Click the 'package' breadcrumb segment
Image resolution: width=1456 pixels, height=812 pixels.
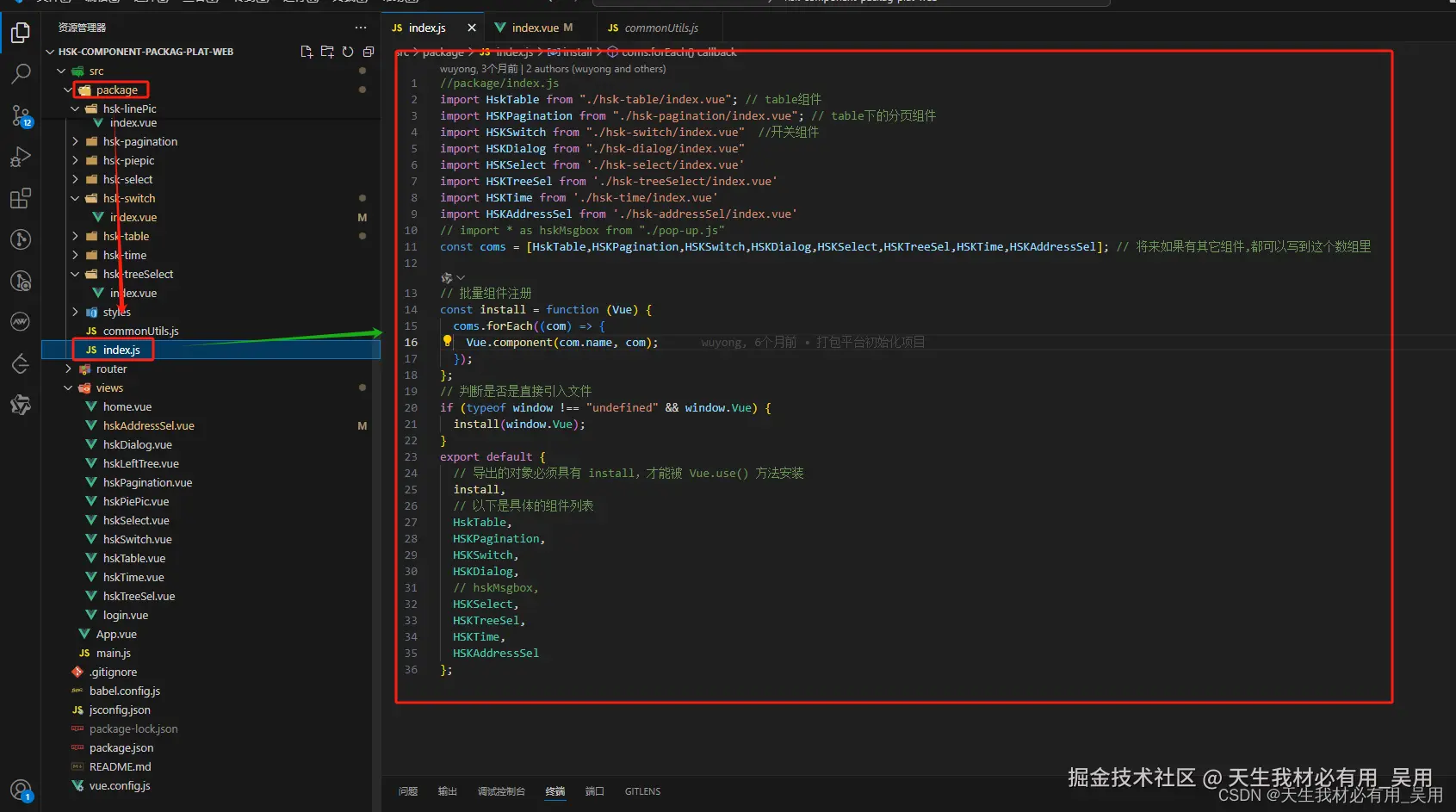coord(443,53)
